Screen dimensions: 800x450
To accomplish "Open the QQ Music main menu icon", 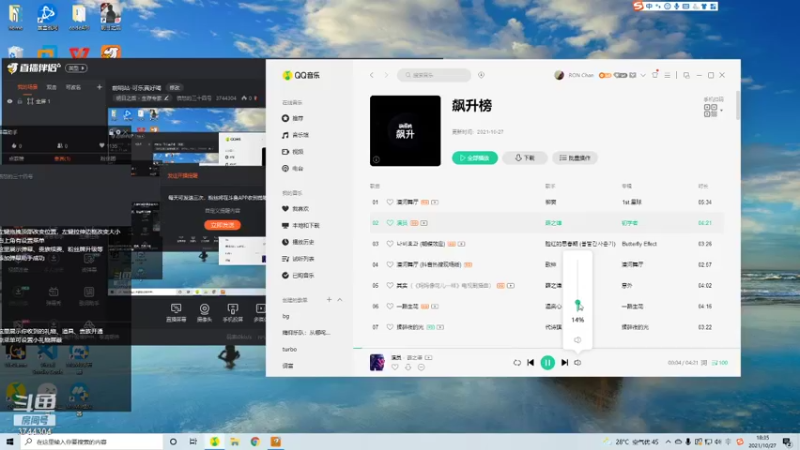I will coord(667,75).
